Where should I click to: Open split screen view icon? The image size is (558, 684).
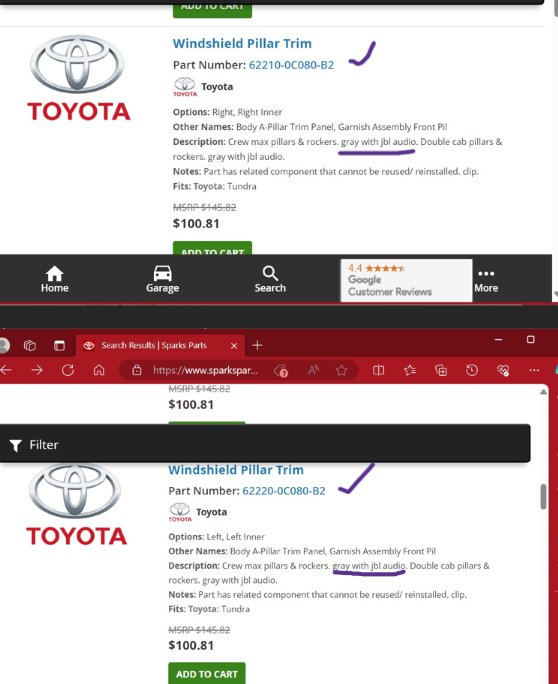click(x=379, y=370)
